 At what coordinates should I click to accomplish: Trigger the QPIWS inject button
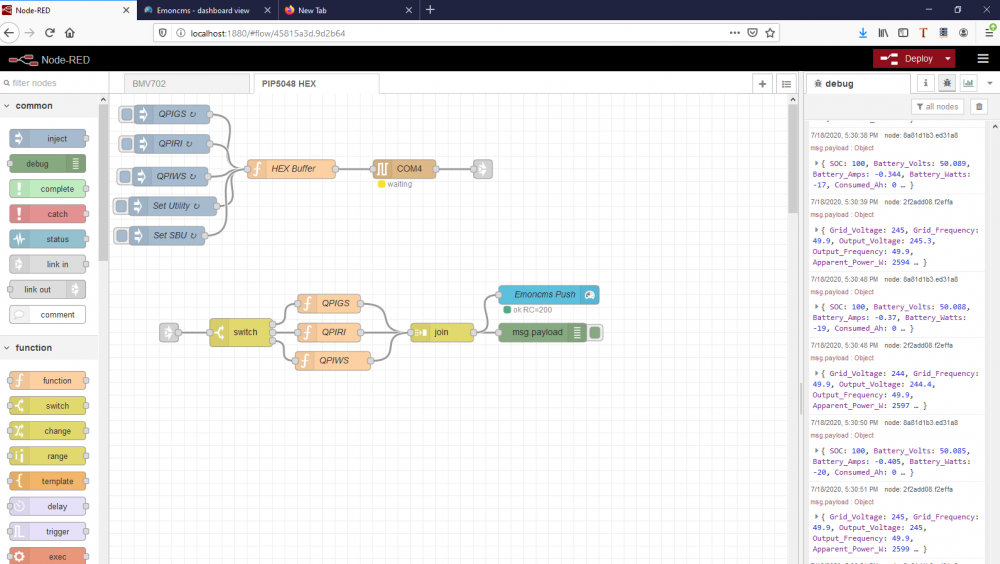click(x=125, y=176)
